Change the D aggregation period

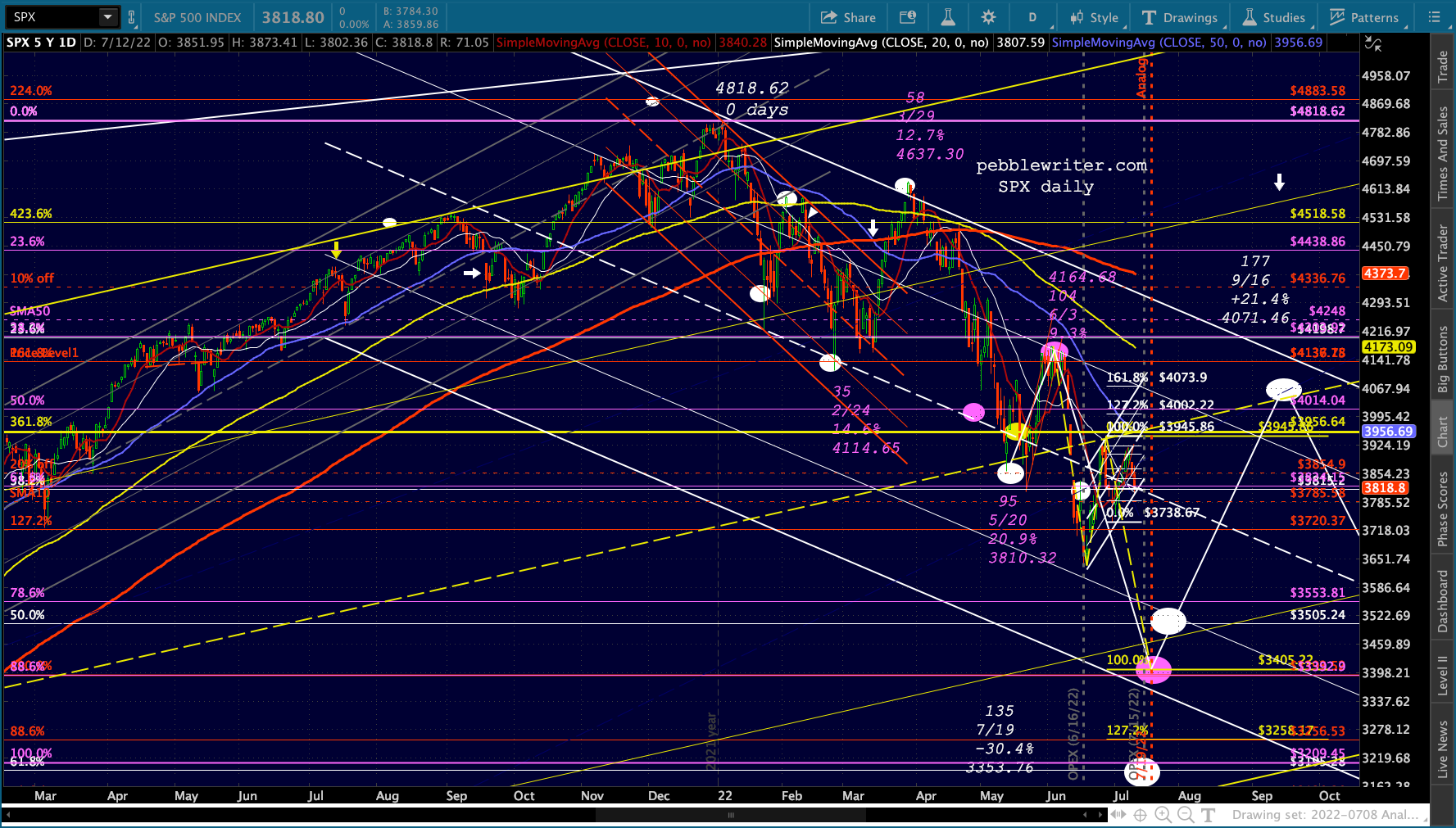(1032, 17)
